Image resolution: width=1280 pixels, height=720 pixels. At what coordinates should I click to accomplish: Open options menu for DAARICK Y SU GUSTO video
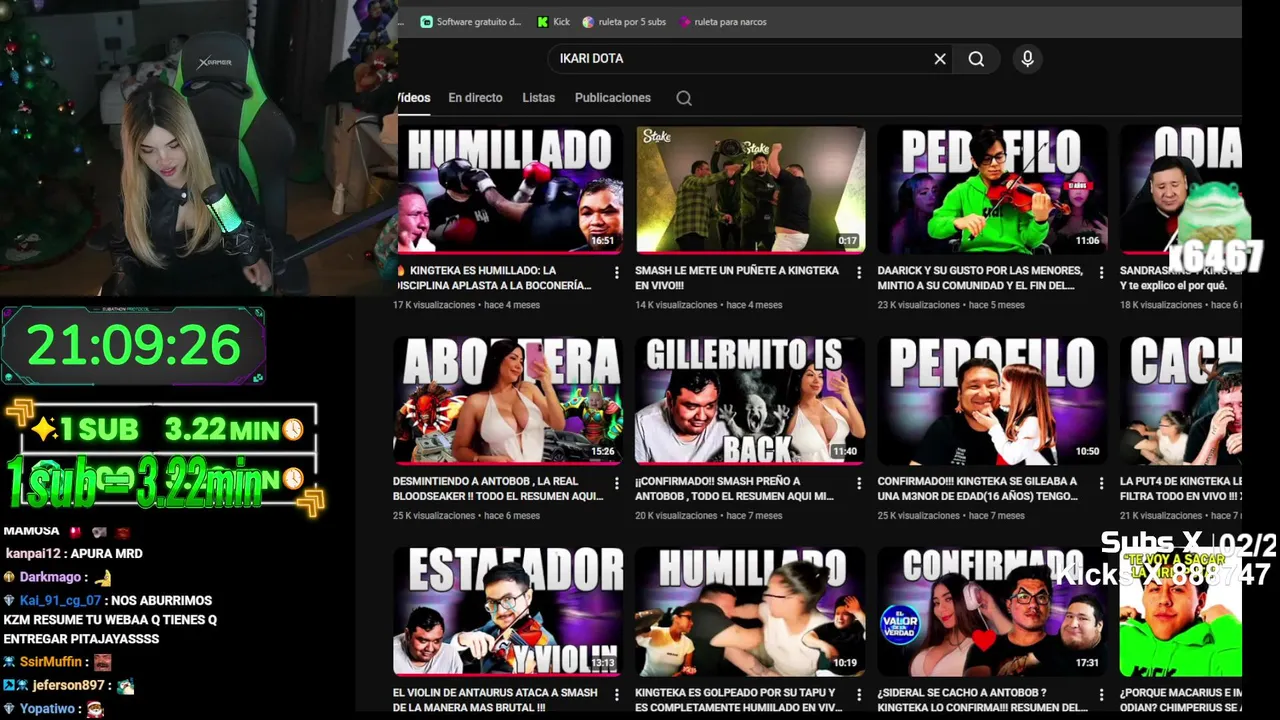pyautogui.click(x=1101, y=272)
